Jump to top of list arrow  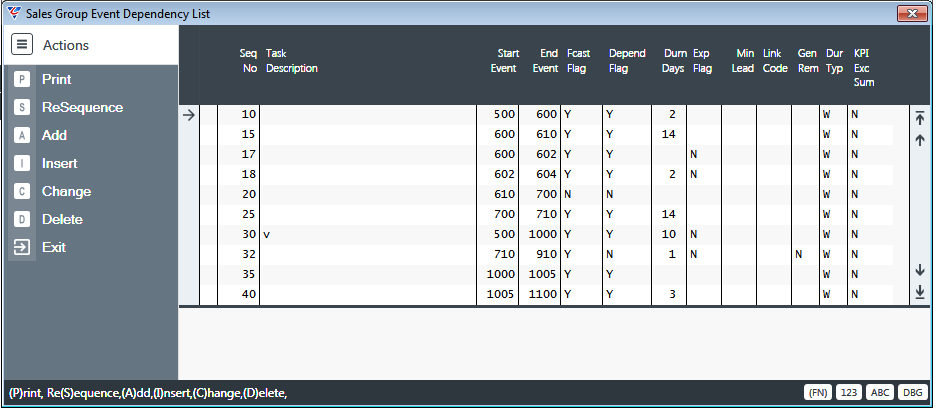click(x=920, y=118)
